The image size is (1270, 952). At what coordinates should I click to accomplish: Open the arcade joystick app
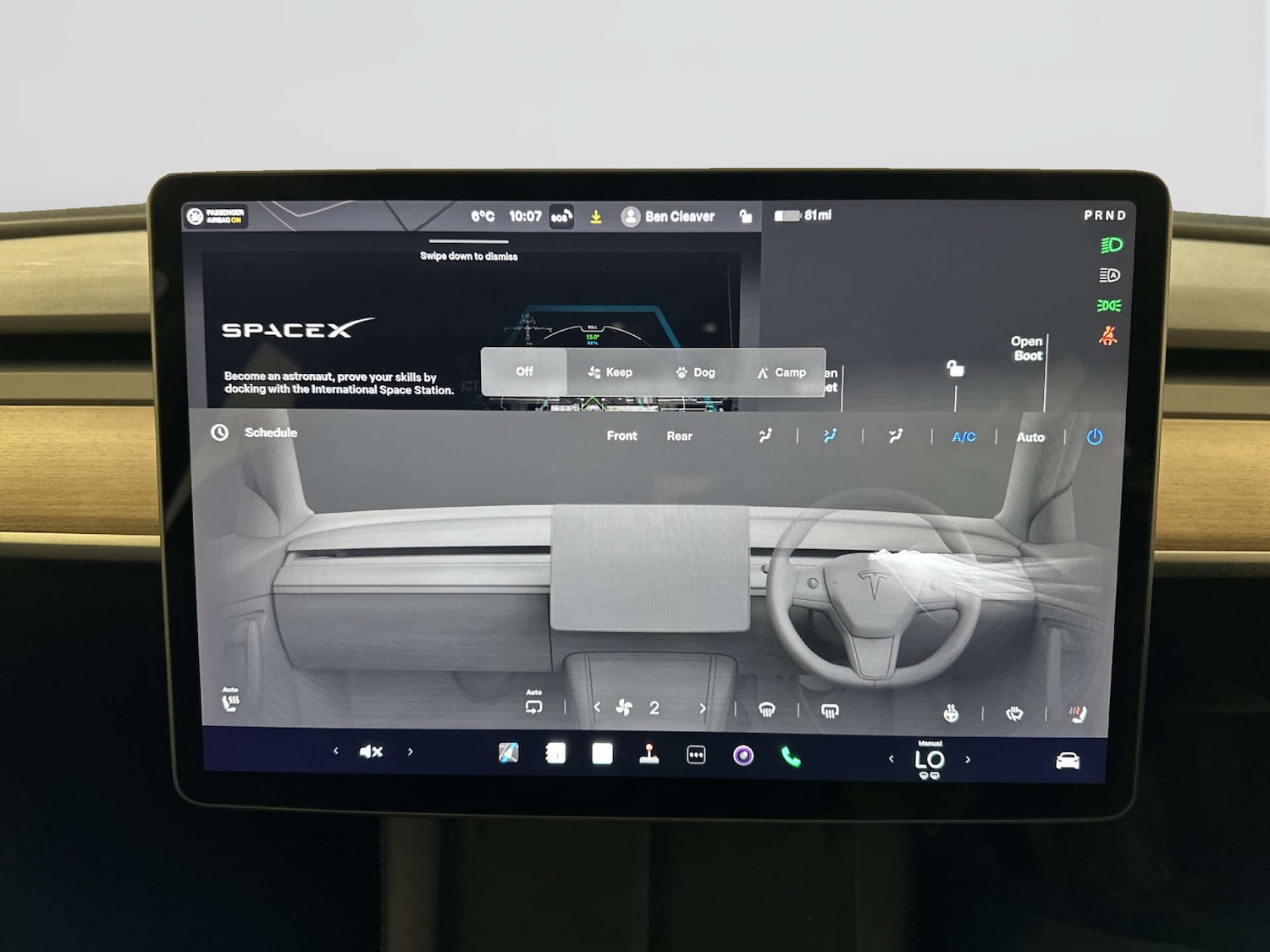tap(649, 754)
